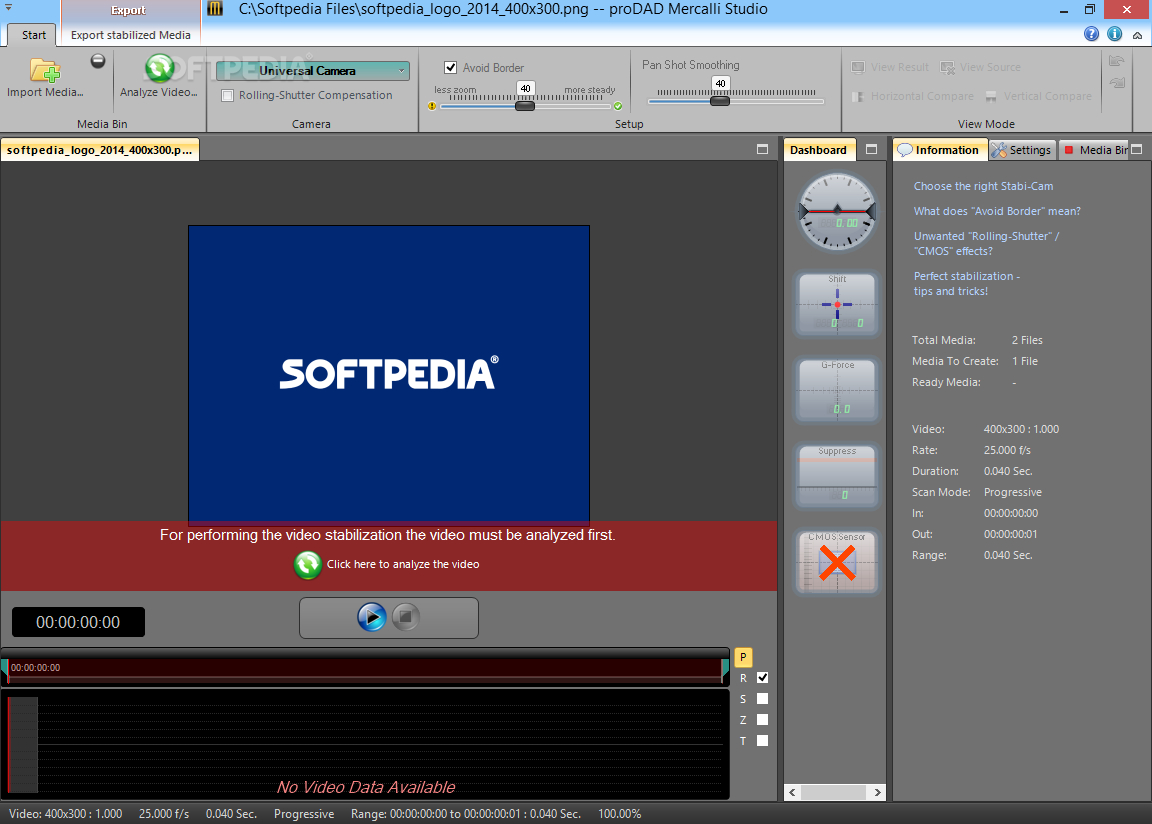
Task: Click the left teal in-point marker on timeline
Action: tap(4, 668)
